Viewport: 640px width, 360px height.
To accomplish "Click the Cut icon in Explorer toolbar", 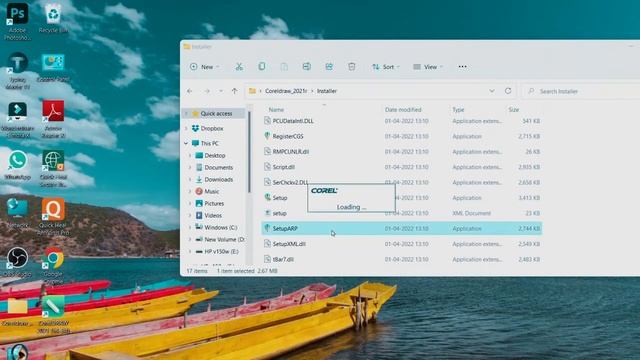I will [x=239, y=67].
